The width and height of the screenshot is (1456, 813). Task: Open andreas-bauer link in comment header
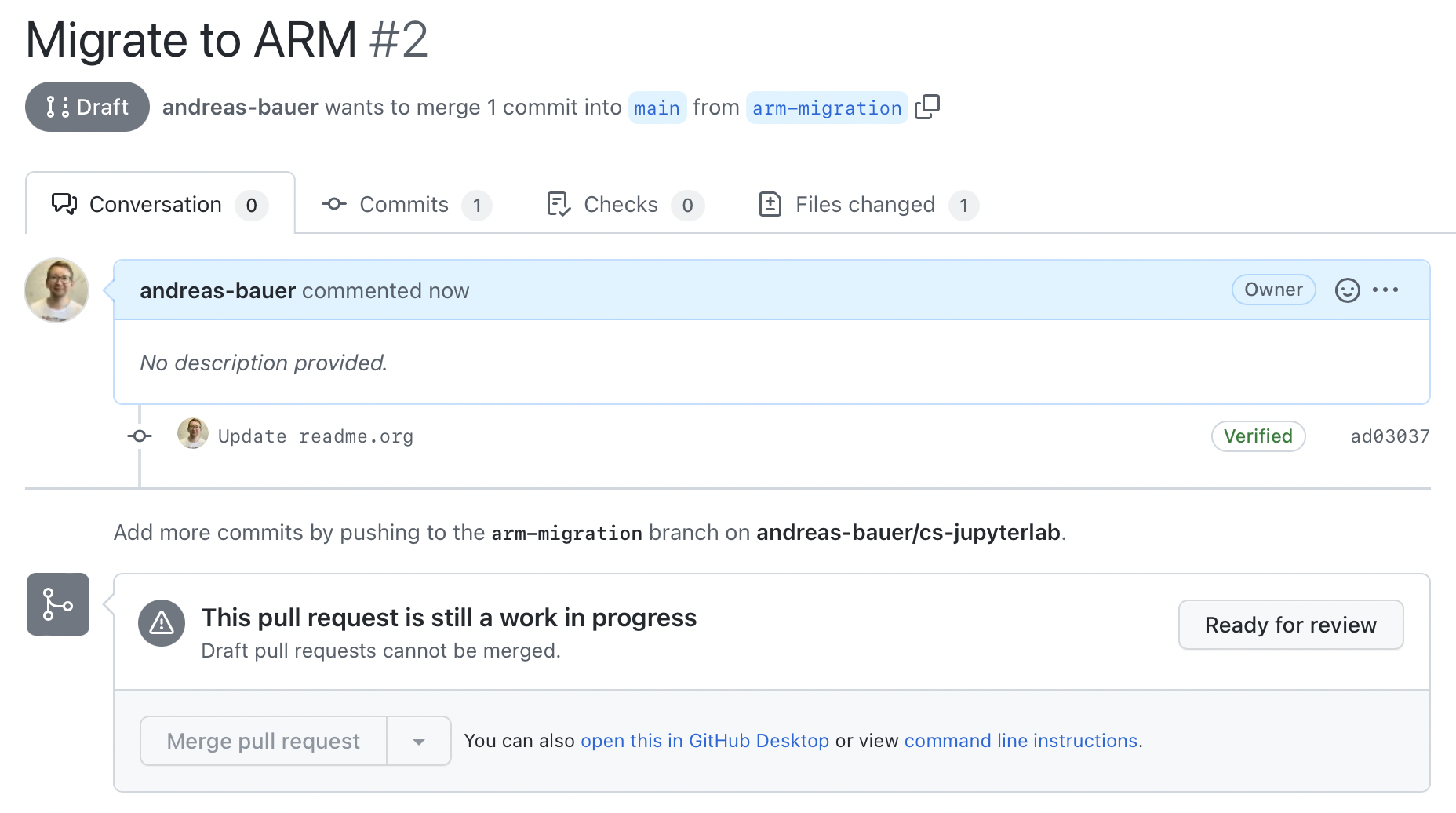(217, 291)
